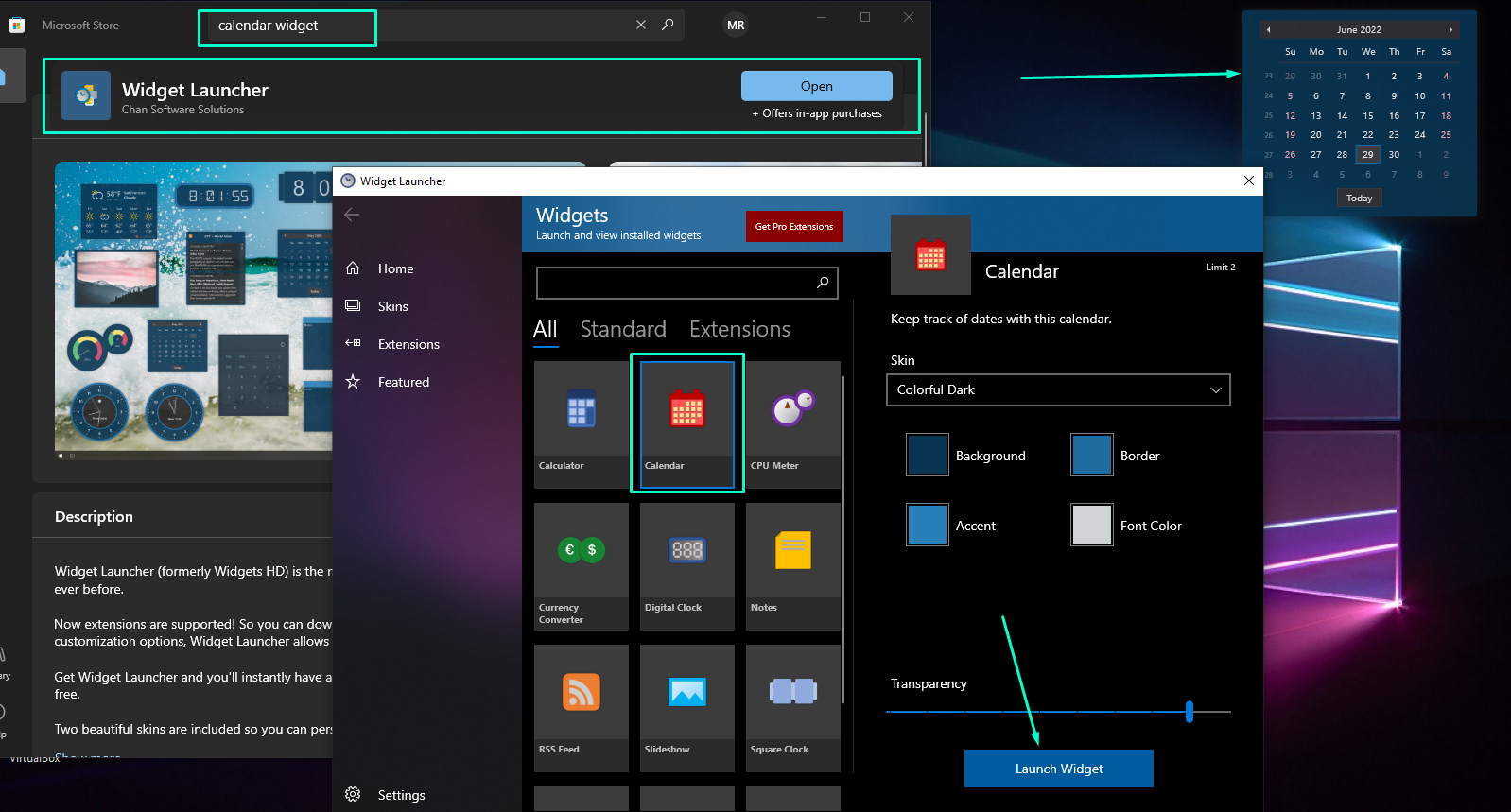Click the Transparency slider handle
Image resolution: width=1511 pixels, height=812 pixels.
(1190, 711)
